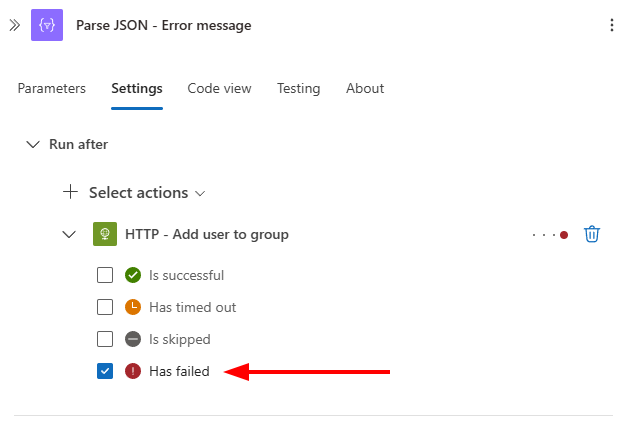Viewport: 625px width, 429px height.
Task: Open the Code view tab
Action: 219,88
